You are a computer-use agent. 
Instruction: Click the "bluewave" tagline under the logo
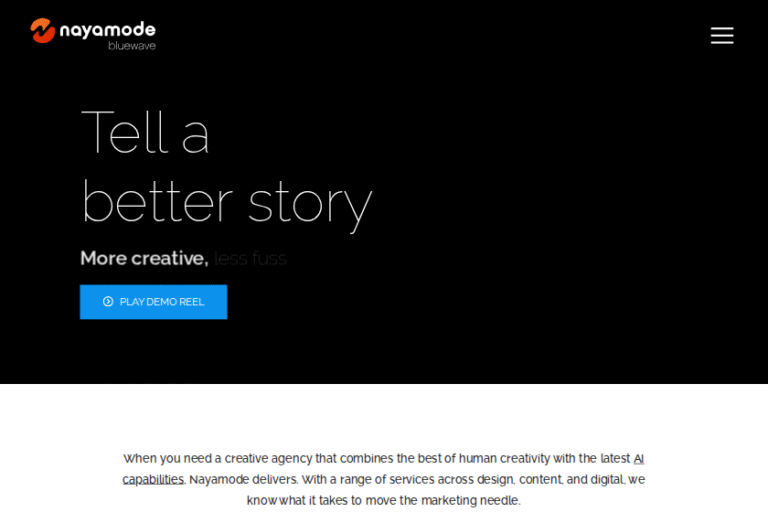click(132, 46)
